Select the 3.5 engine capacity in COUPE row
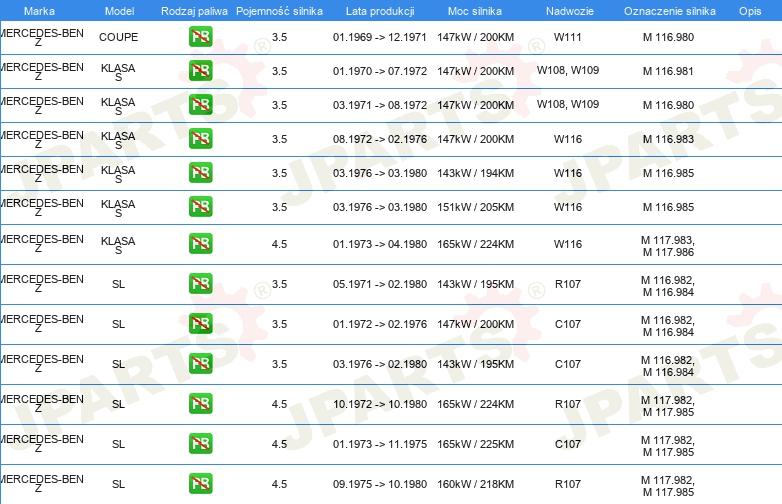Screen dimensions: 782x504 pyautogui.click(x=279, y=37)
